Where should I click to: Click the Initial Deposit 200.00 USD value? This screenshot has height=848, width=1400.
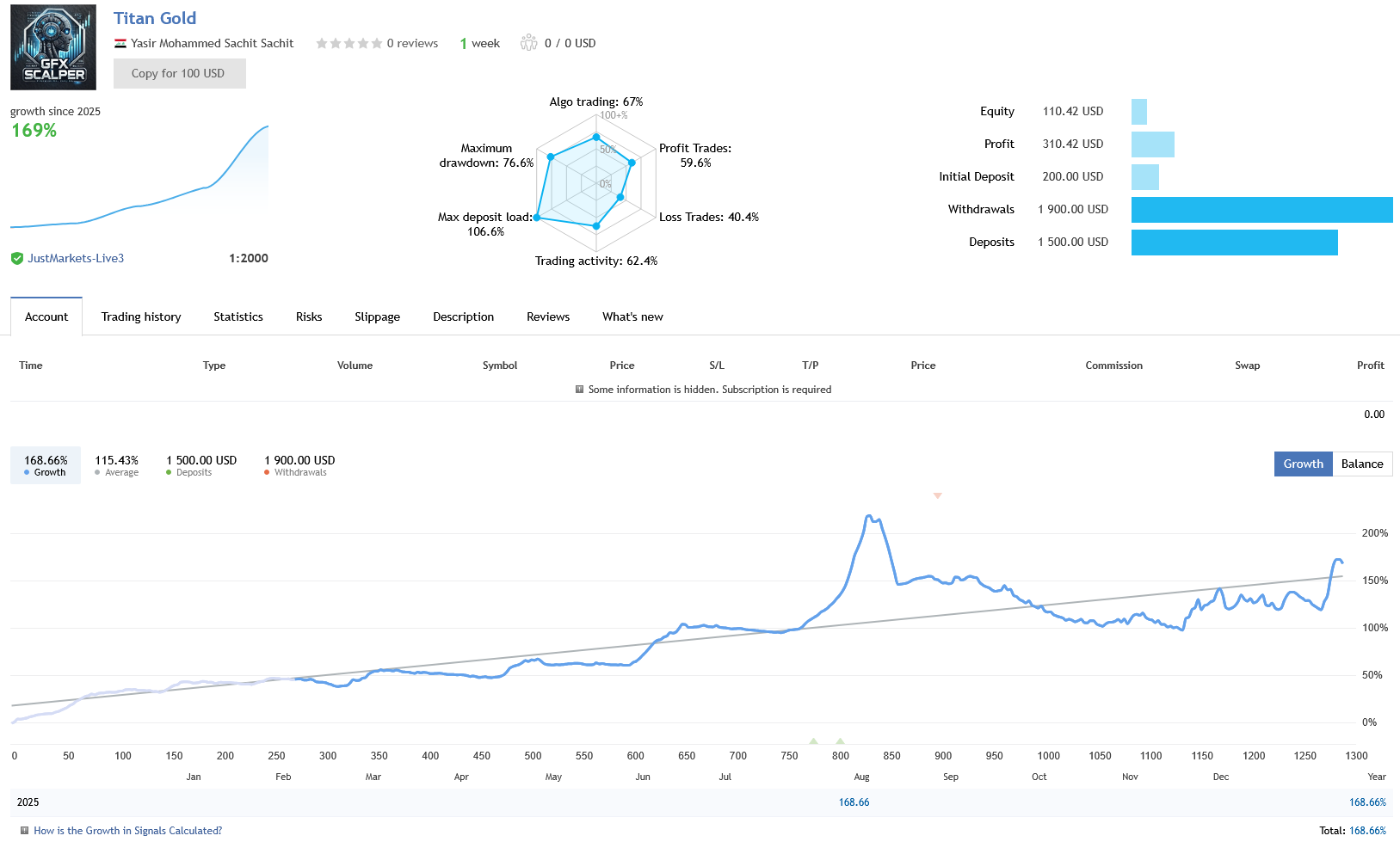(1073, 176)
